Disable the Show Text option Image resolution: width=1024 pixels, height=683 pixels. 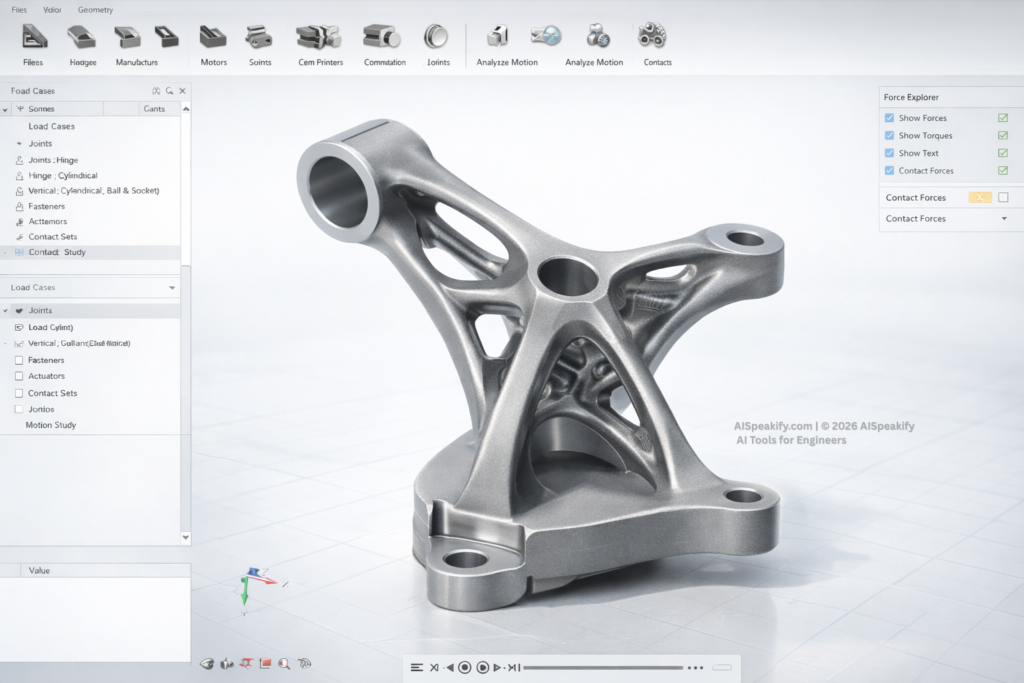(889, 153)
